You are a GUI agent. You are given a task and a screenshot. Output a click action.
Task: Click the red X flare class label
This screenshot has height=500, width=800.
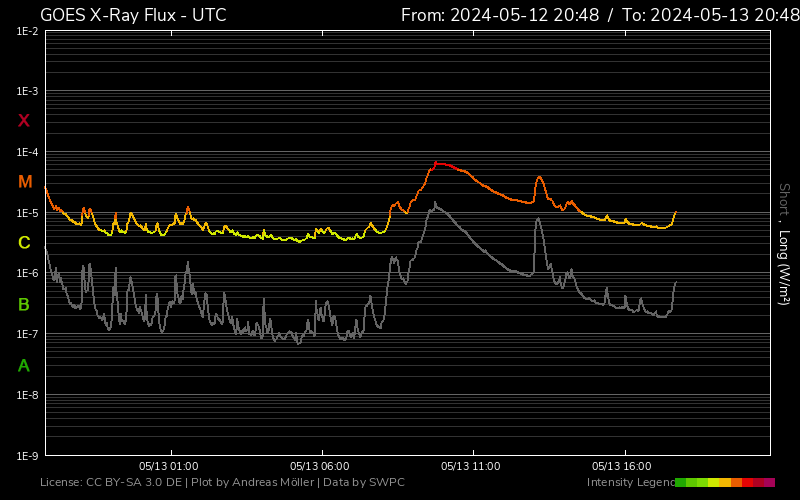tap(24, 121)
